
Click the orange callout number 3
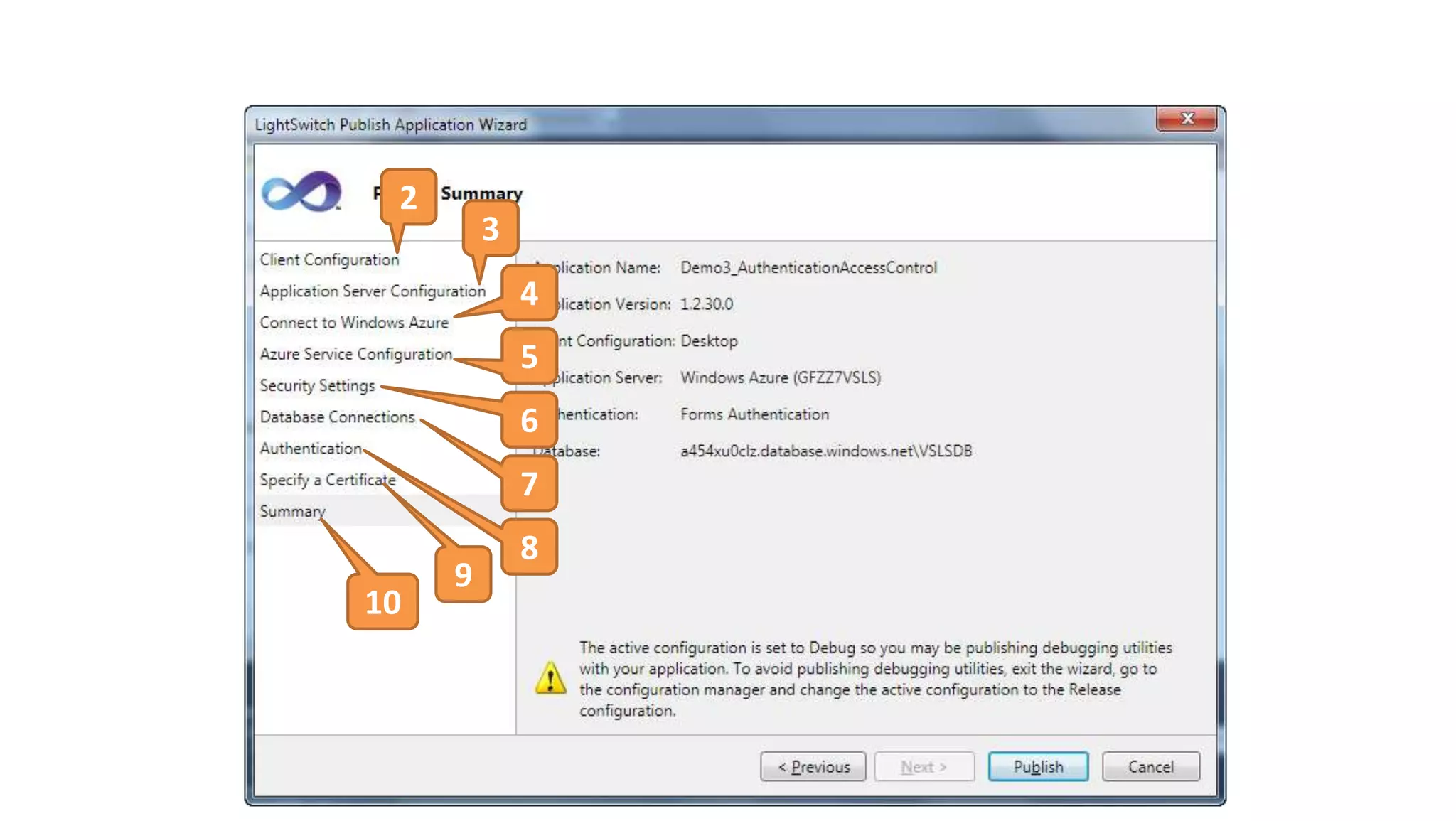point(490,229)
